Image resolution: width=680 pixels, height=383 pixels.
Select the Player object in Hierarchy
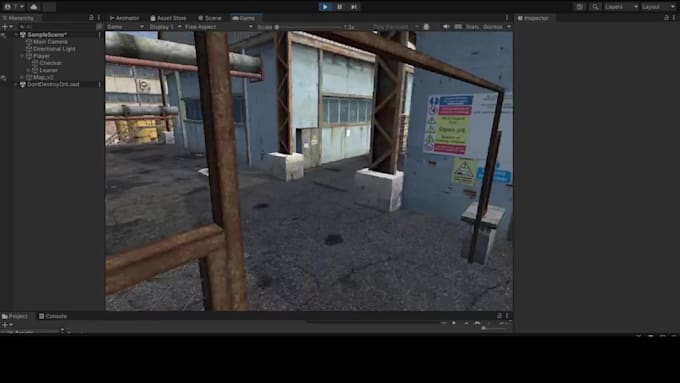coord(42,56)
